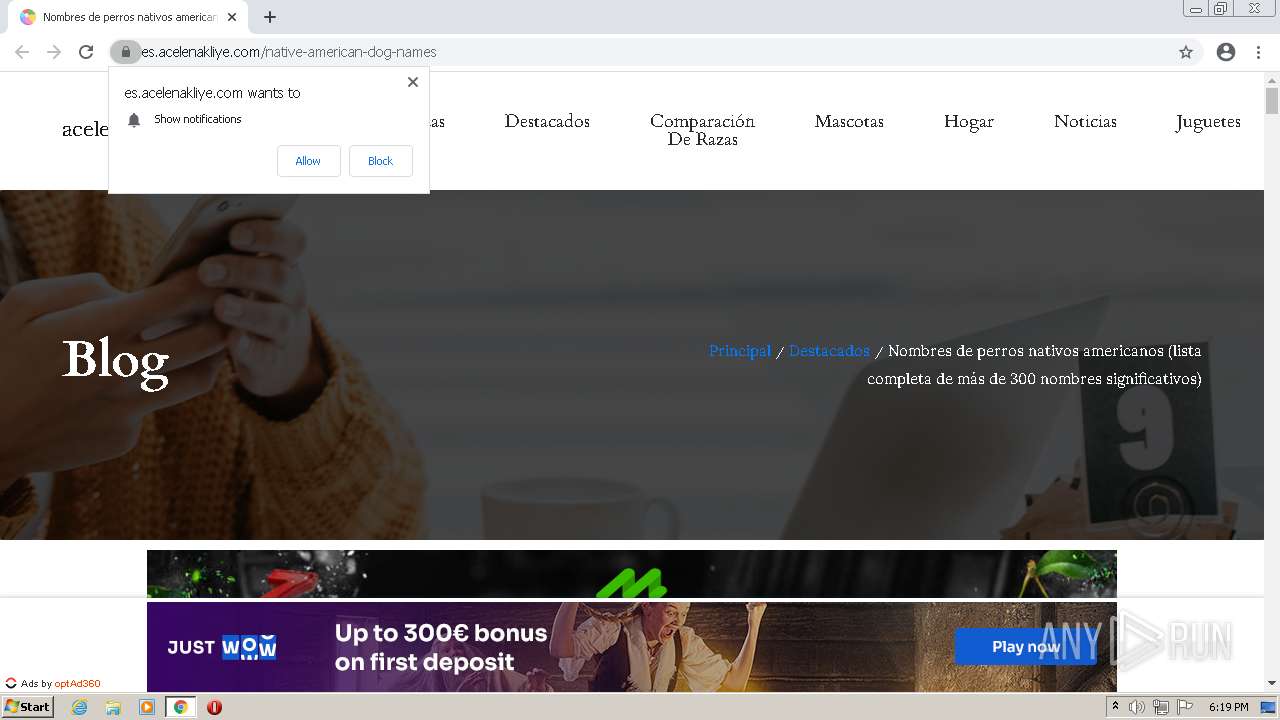Switch to Chrome in the taskbar
This screenshot has width=1280, height=720.
[x=181, y=707]
